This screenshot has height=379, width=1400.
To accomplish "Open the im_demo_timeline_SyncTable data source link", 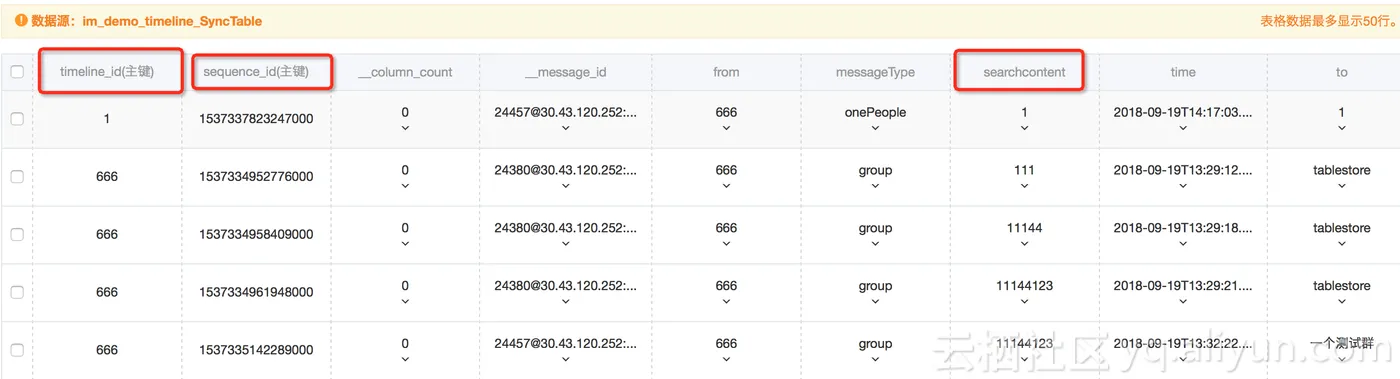I will 172,20.
